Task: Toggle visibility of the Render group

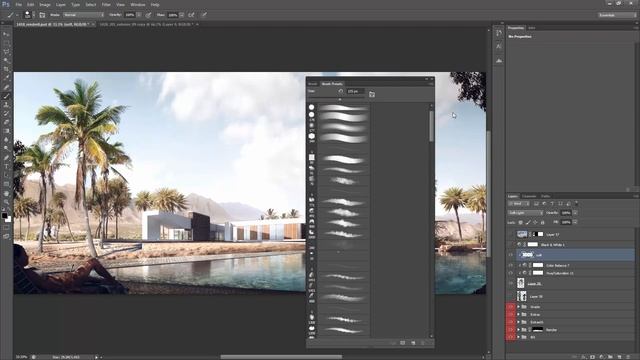Action: pyautogui.click(x=511, y=330)
